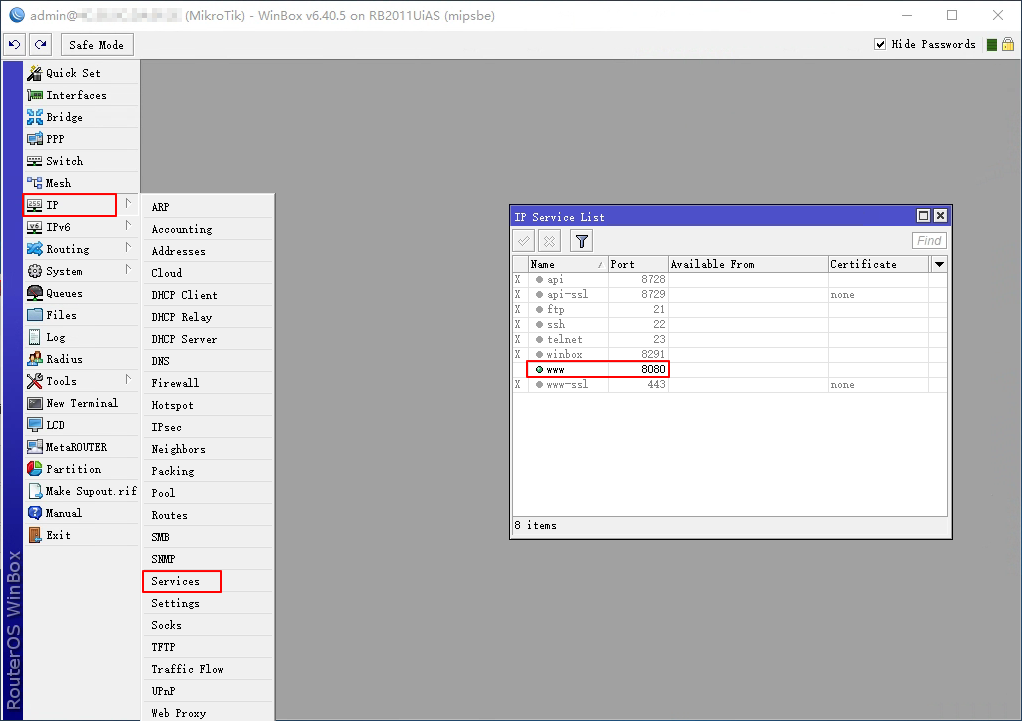Image resolution: width=1022 pixels, height=721 pixels.
Task: Click the green status indicator beside the padlock
Action: tap(992, 45)
